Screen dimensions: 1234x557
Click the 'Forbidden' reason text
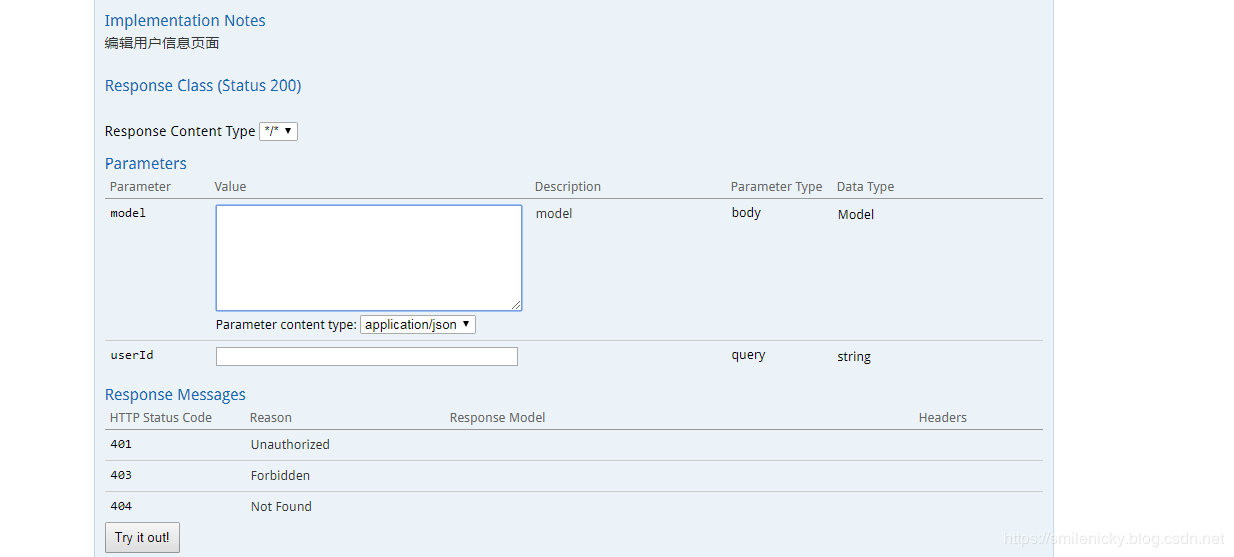280,476
